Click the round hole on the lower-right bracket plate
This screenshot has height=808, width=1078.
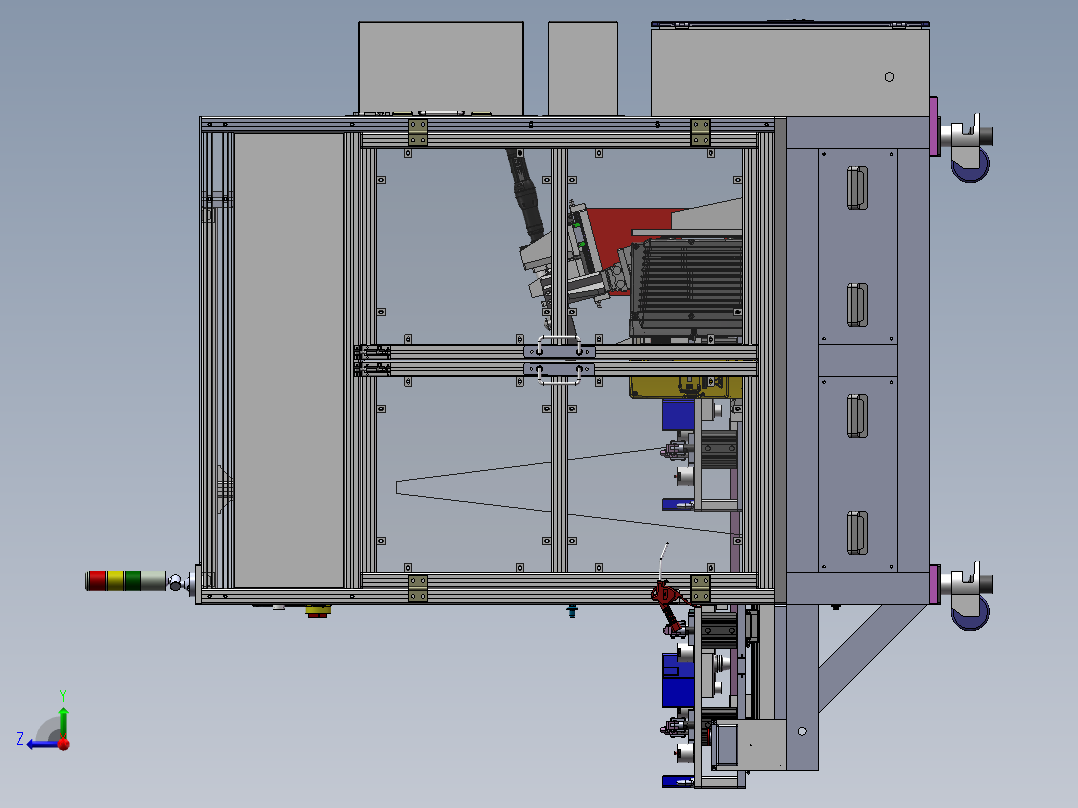802,731
